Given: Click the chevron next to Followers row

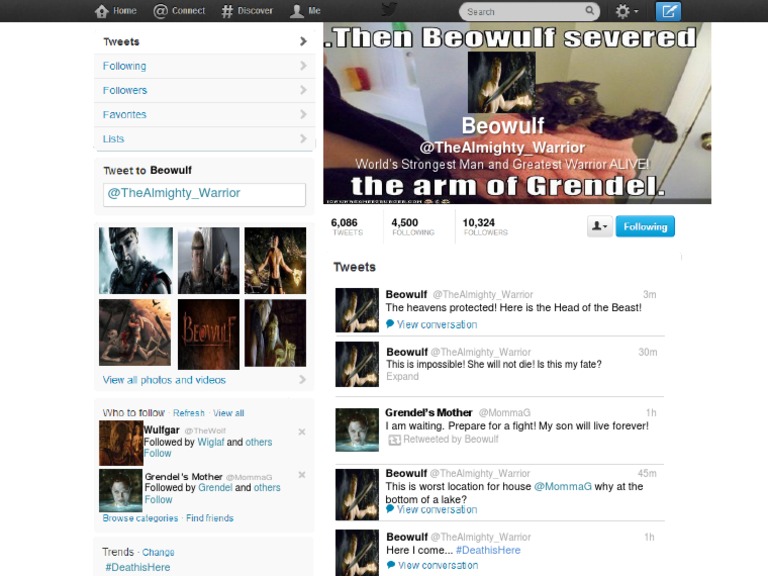Looking at the screenshot, I should coord(303,90).
